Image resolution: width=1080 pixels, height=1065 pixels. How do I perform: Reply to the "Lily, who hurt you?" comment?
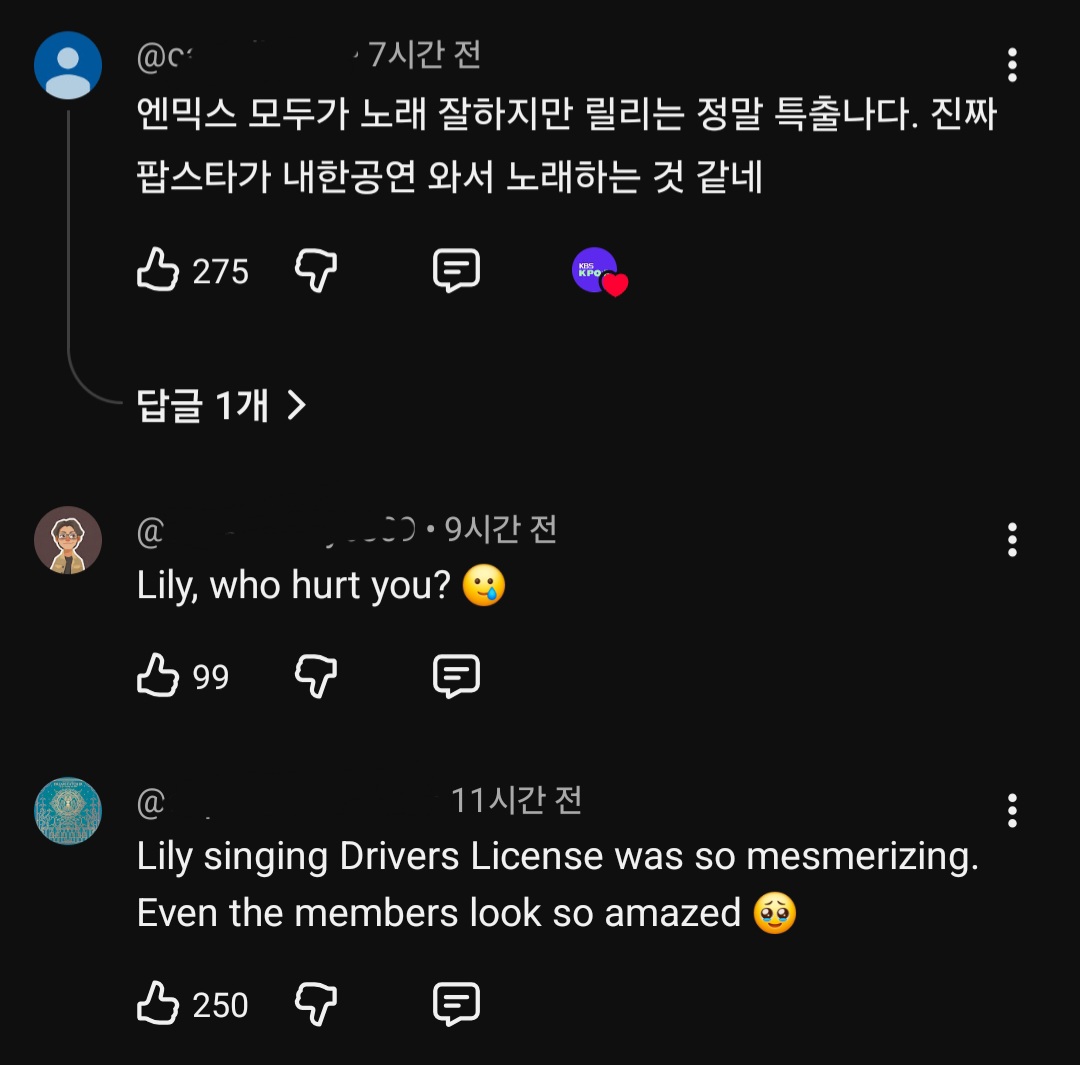click(x=456, y=677)
